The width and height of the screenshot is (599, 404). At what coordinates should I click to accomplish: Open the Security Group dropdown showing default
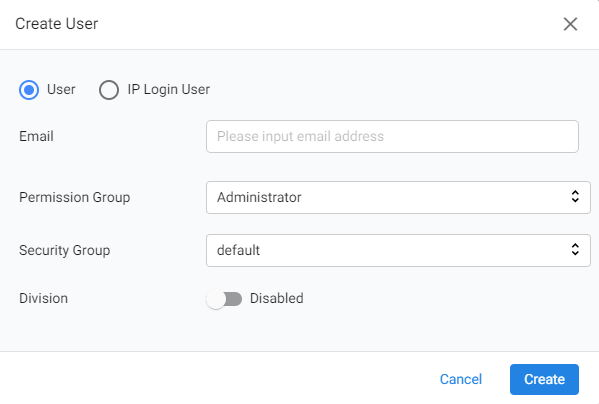pos(398,250)
